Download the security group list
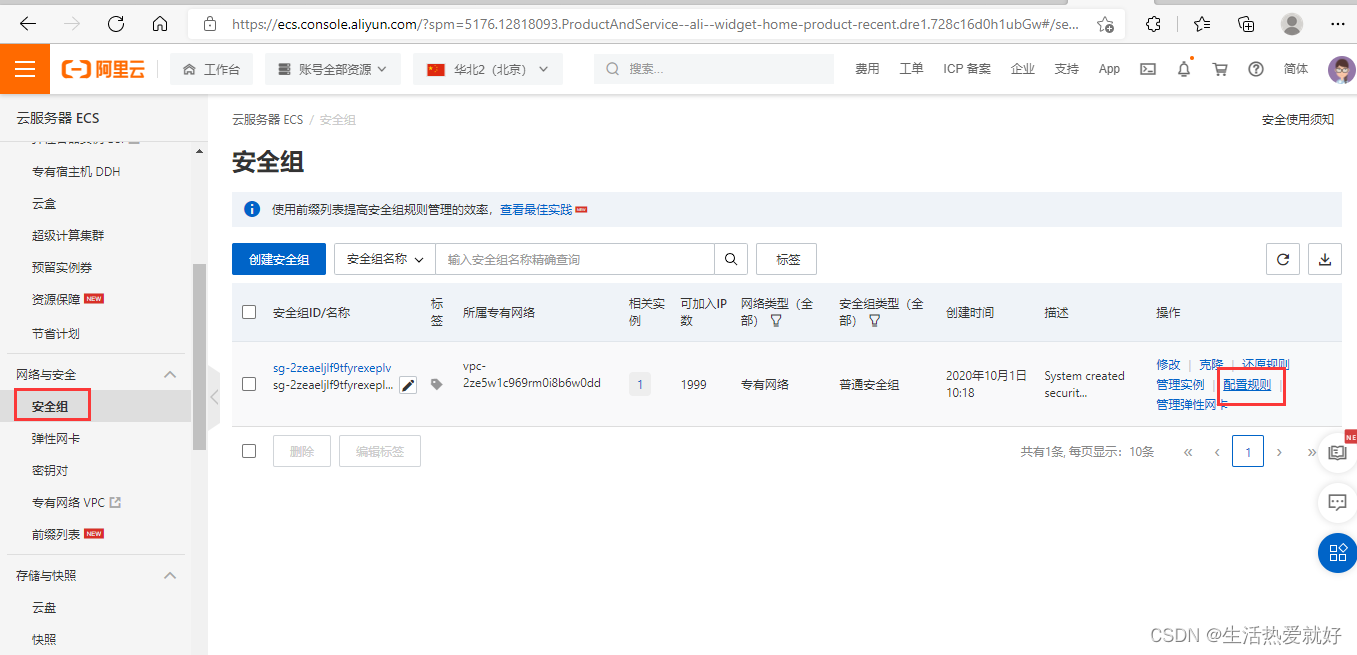The width and height of the screenshot is (1357, 655). 1325,259
